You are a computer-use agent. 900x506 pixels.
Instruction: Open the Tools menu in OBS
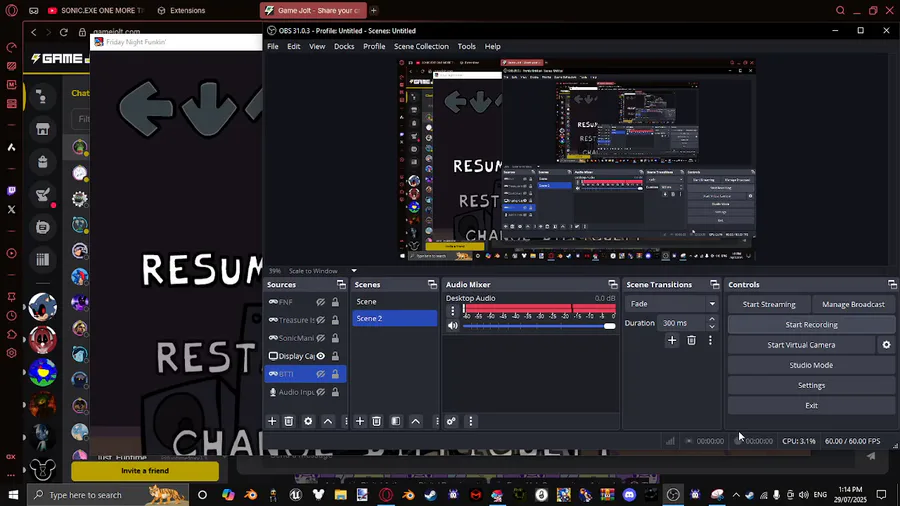(467, 46)
